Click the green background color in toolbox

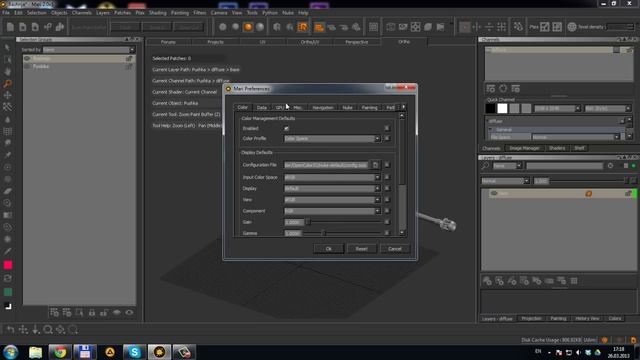click(8, 292)
